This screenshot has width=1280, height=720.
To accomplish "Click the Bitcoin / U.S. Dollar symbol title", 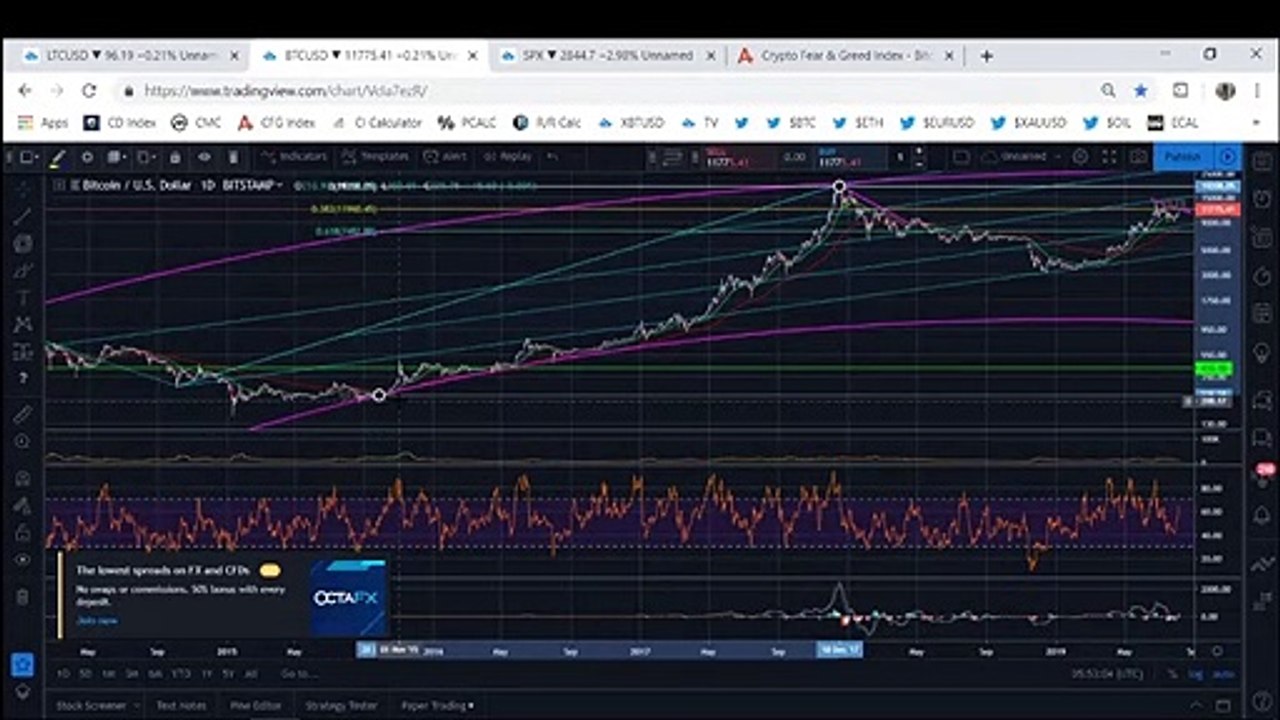I will coord(135,185).
